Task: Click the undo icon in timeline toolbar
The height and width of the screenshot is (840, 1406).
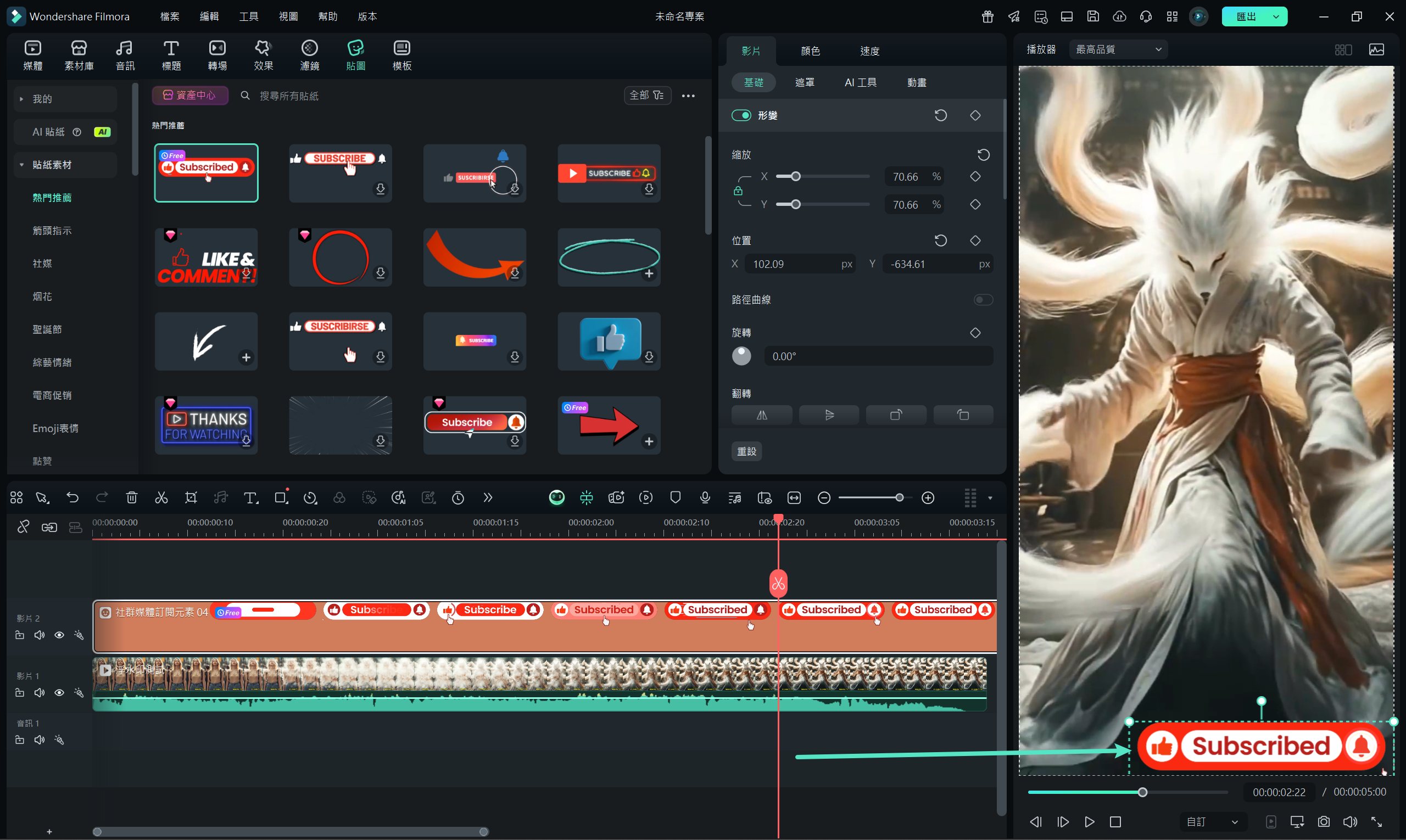Action: click(x=72, y=497)
